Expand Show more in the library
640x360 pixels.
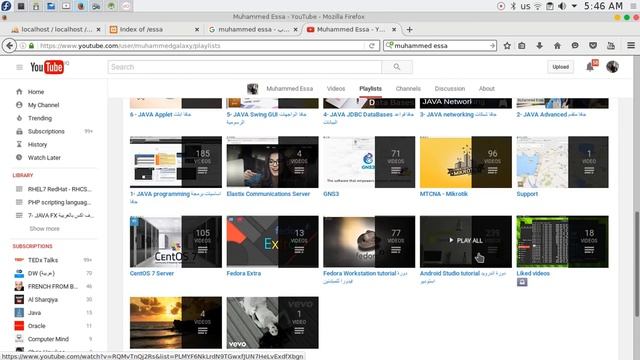(x=44, y=229)
